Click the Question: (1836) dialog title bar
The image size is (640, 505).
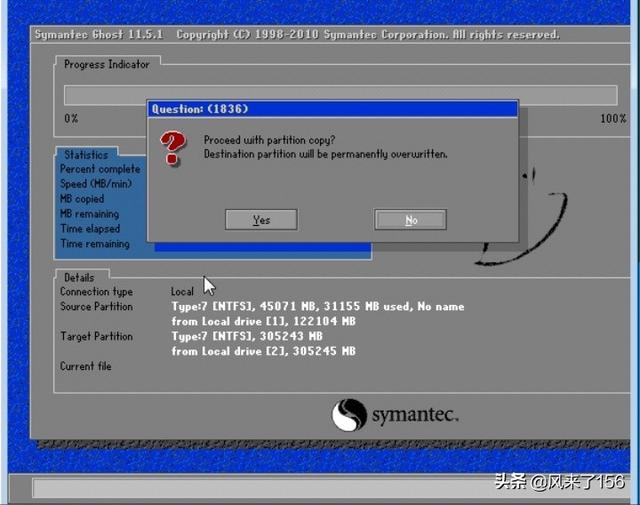332,109
